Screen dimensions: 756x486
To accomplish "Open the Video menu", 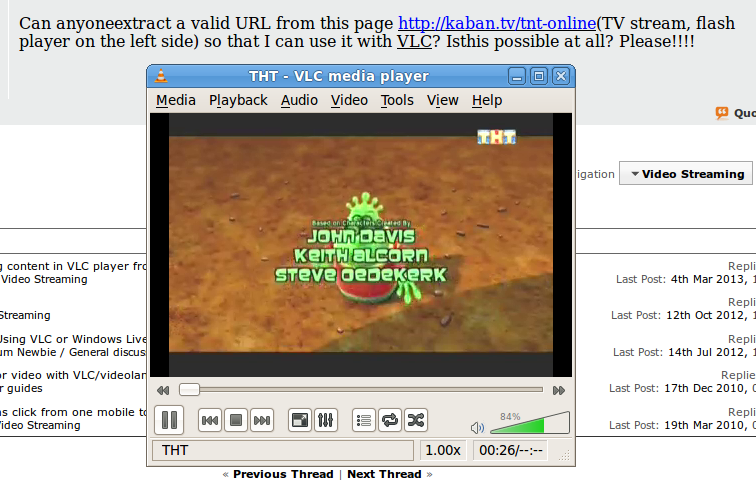I will (349, 100).
